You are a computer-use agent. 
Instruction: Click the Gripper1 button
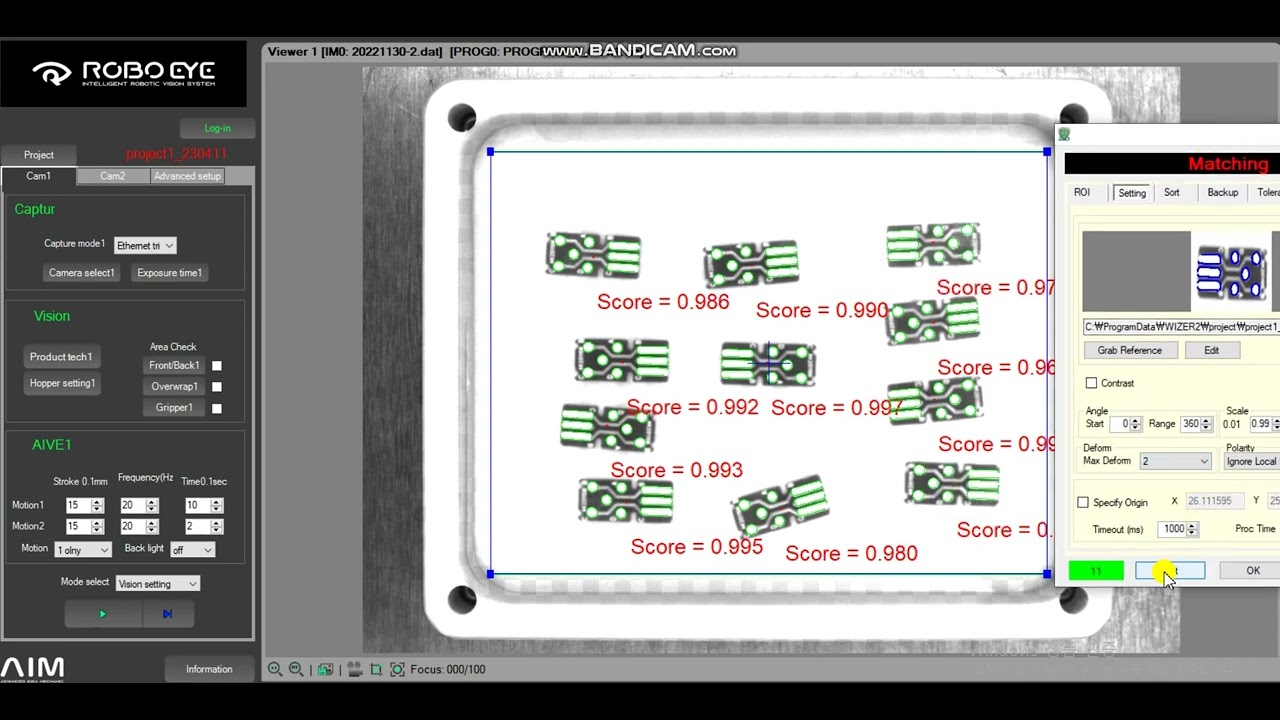174,408
